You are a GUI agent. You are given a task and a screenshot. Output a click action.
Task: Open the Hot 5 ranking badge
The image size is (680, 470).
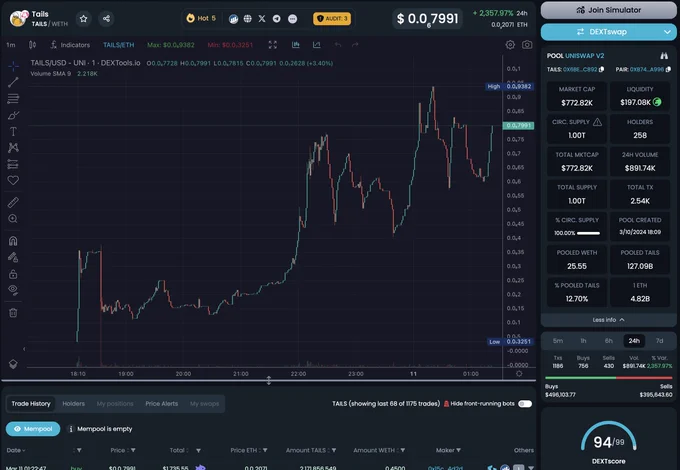[201, 19]
